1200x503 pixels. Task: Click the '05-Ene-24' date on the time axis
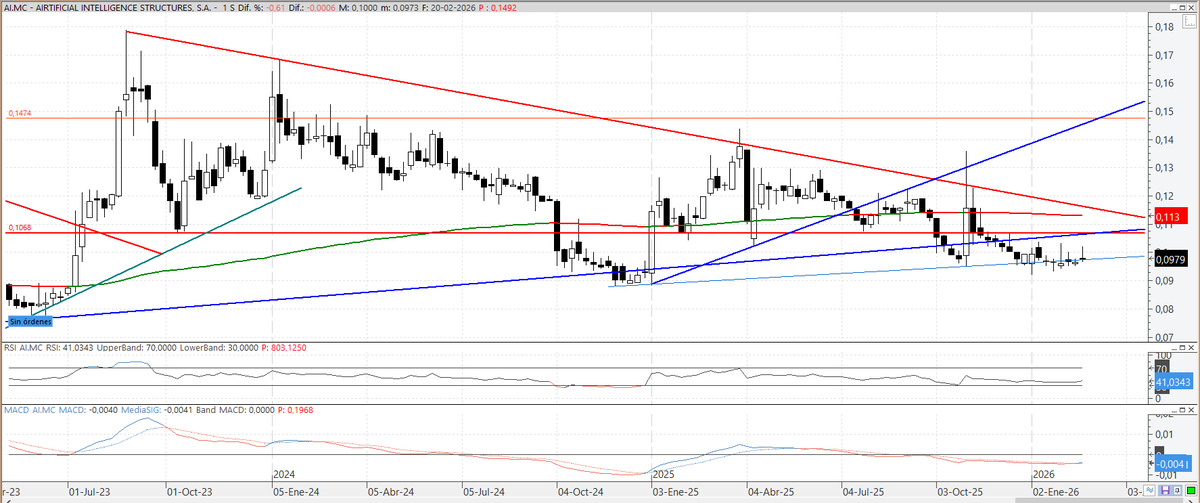point(296,493)
